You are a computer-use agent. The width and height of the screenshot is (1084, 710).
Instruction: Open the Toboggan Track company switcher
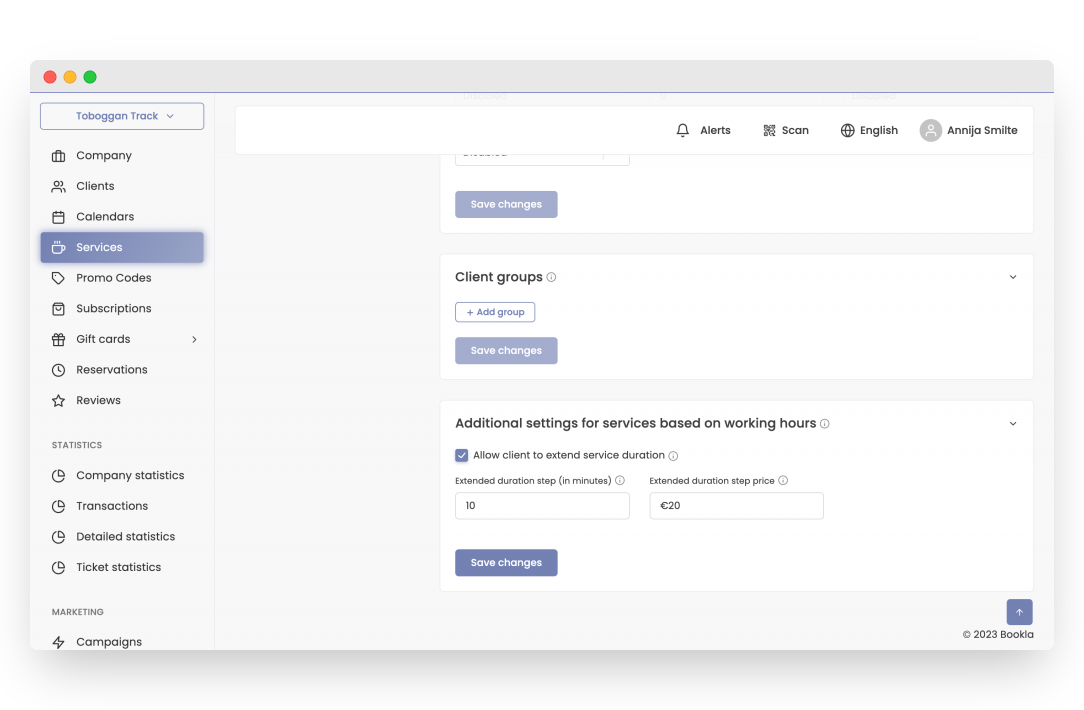point(121,116)
